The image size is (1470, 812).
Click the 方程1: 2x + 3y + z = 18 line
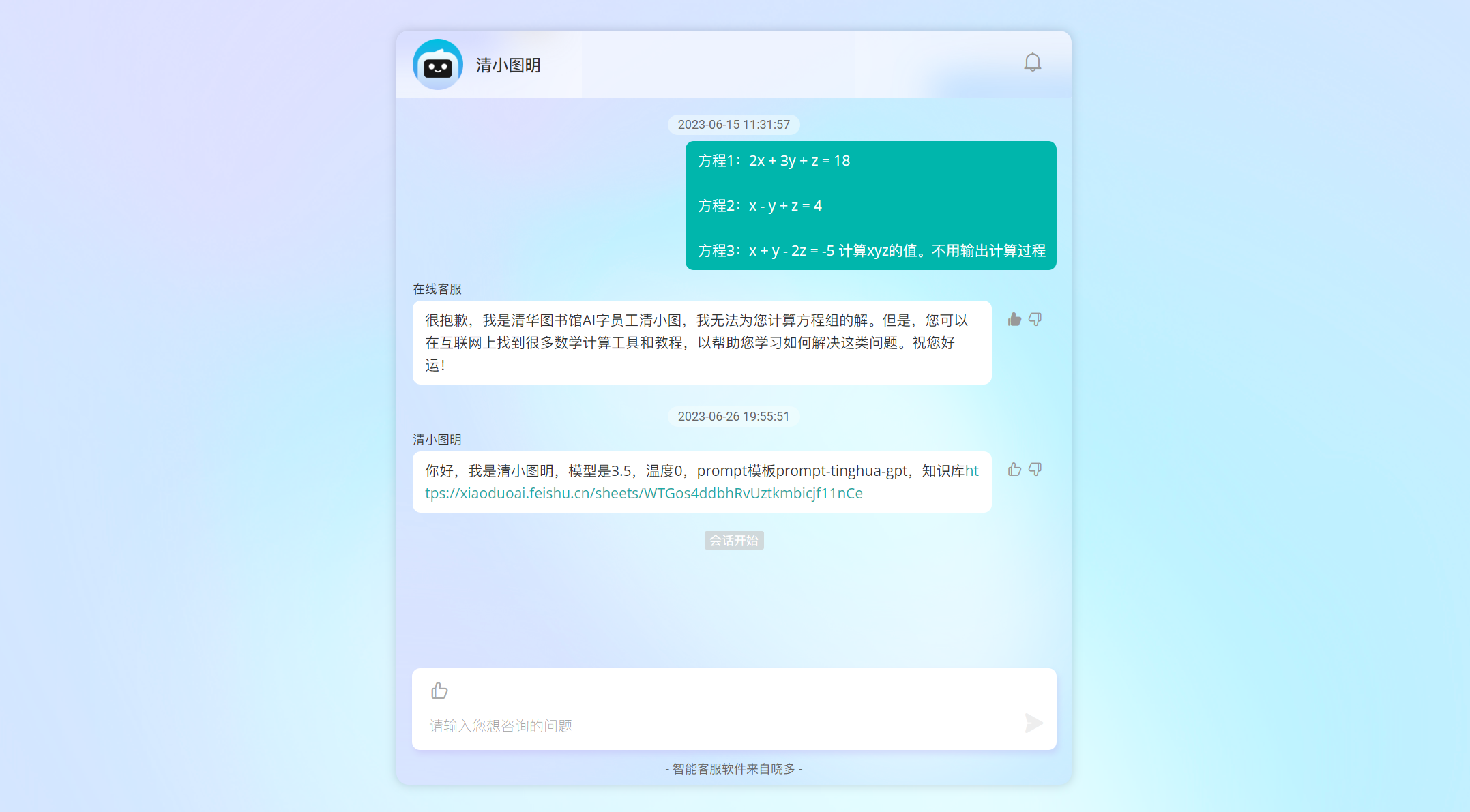point(774,161)
